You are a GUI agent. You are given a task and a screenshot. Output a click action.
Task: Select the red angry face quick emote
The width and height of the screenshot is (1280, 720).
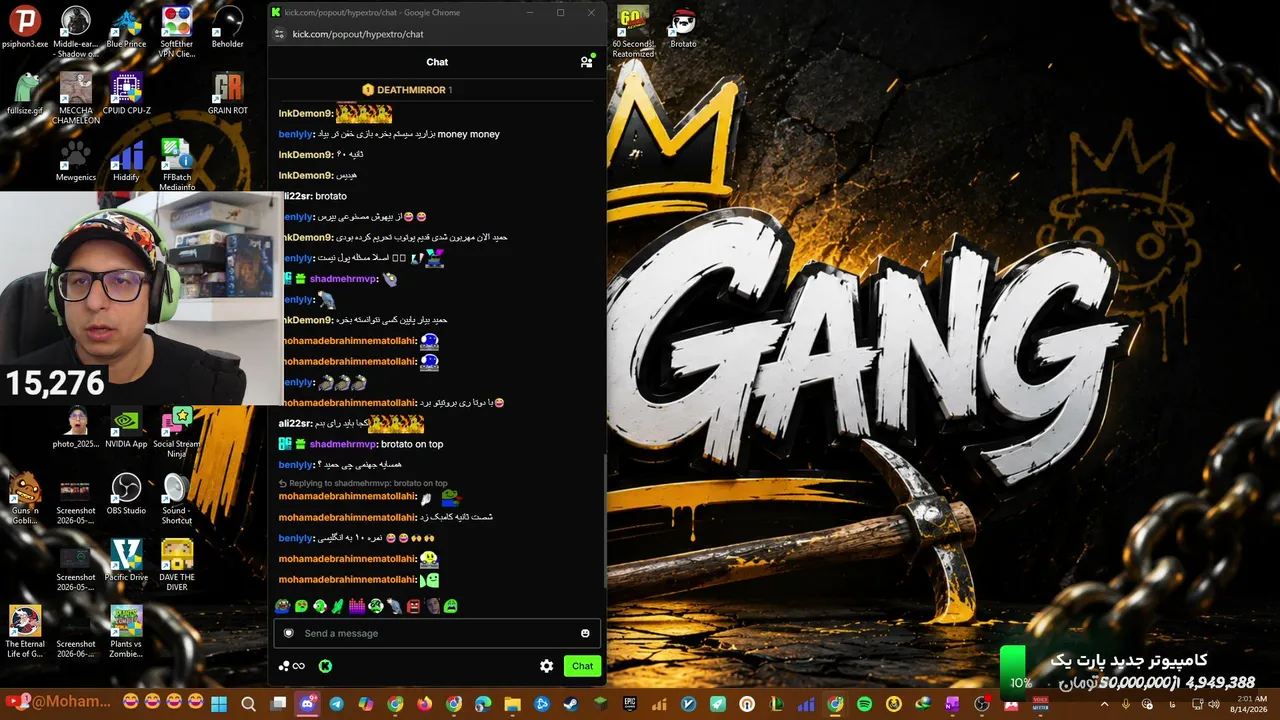point(413,606)
